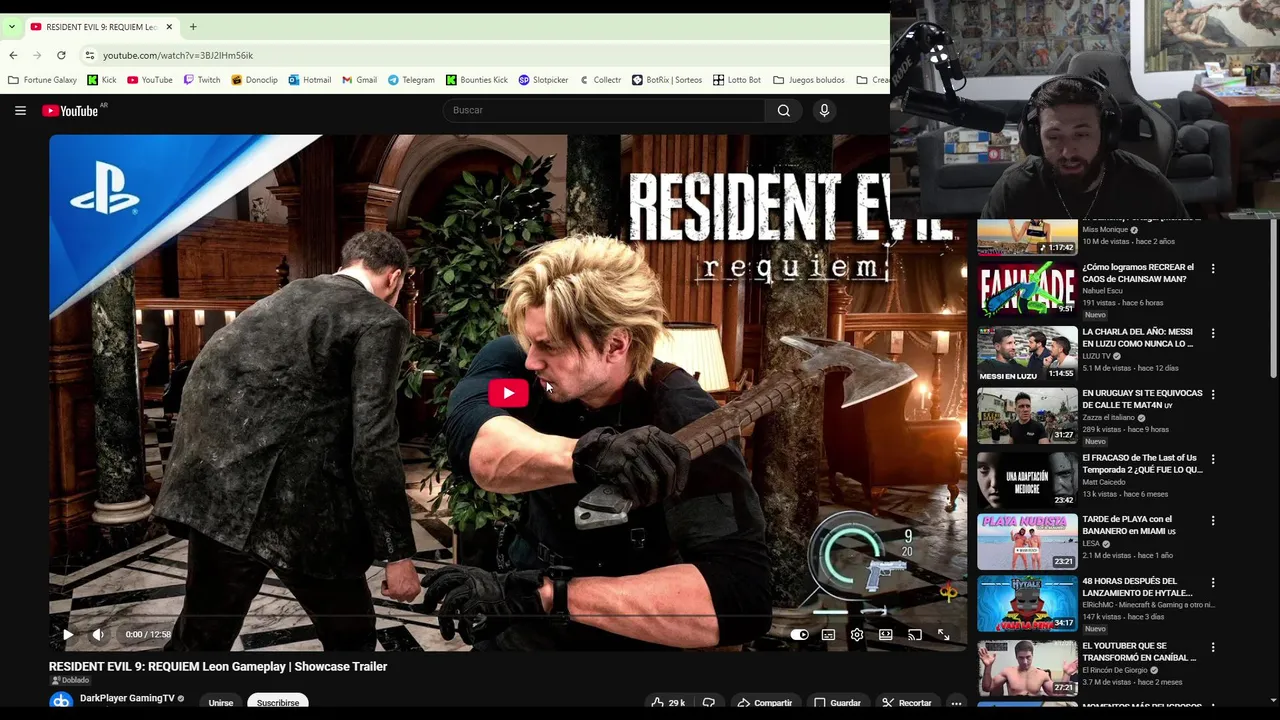The image size is (1280, 720).
Task: Select the RESIDENT EVIL 9 browser tab
Action: click(x=100, y=27)
